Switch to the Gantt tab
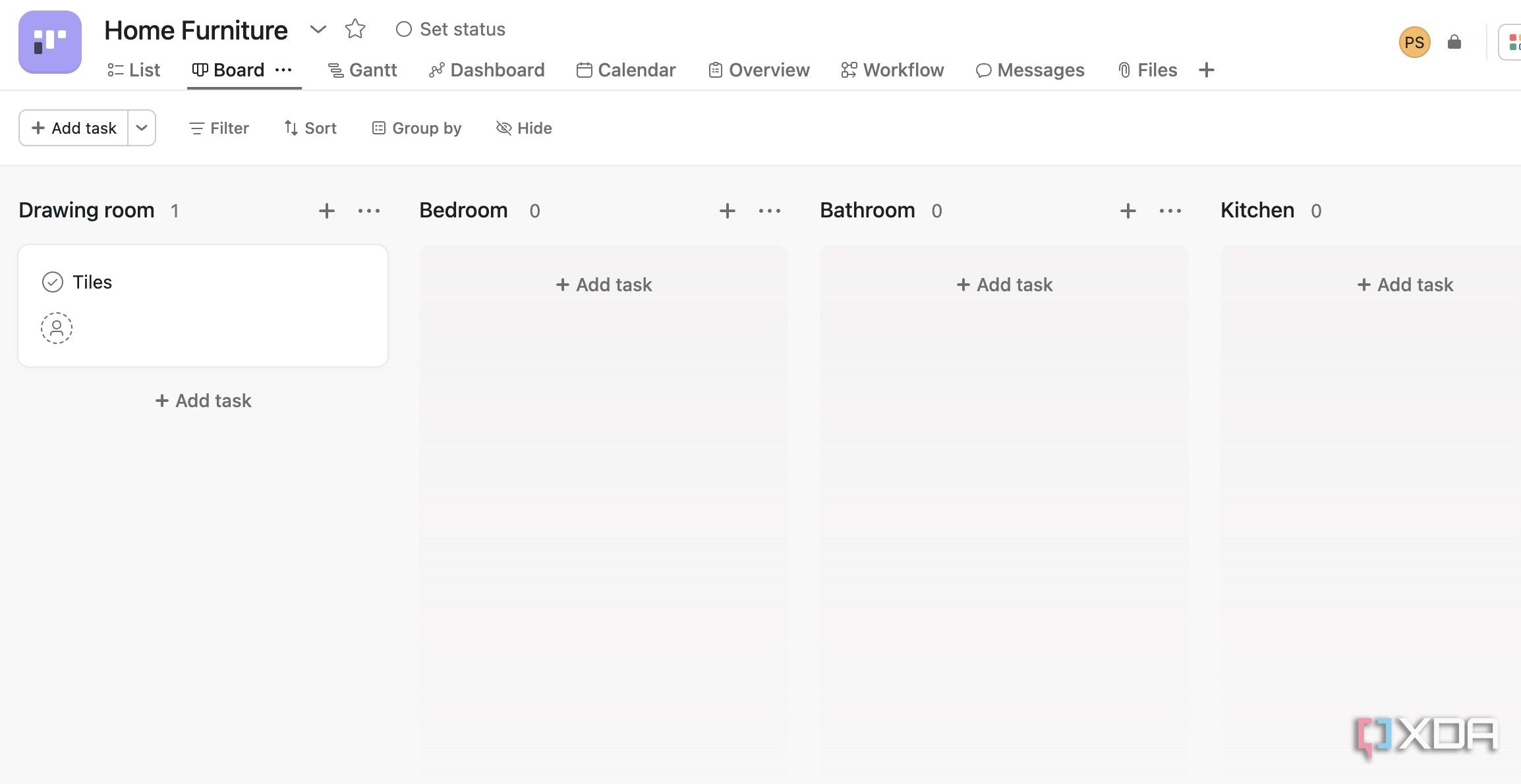The width and height of the screenshot is (1521, 784). coord(362,70)
